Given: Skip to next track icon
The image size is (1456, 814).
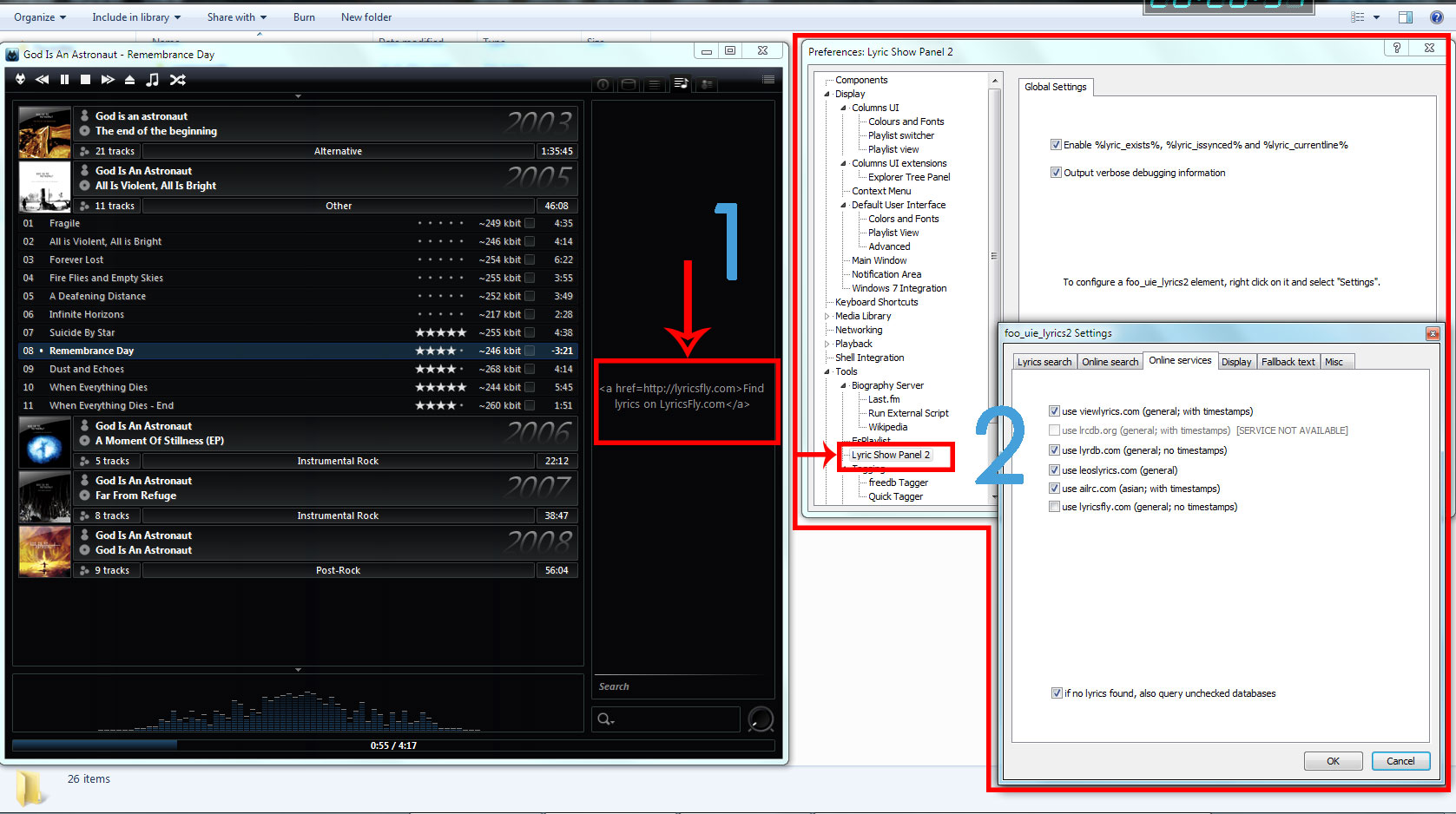Looking at the screenshot, I should tap(108, 80).
